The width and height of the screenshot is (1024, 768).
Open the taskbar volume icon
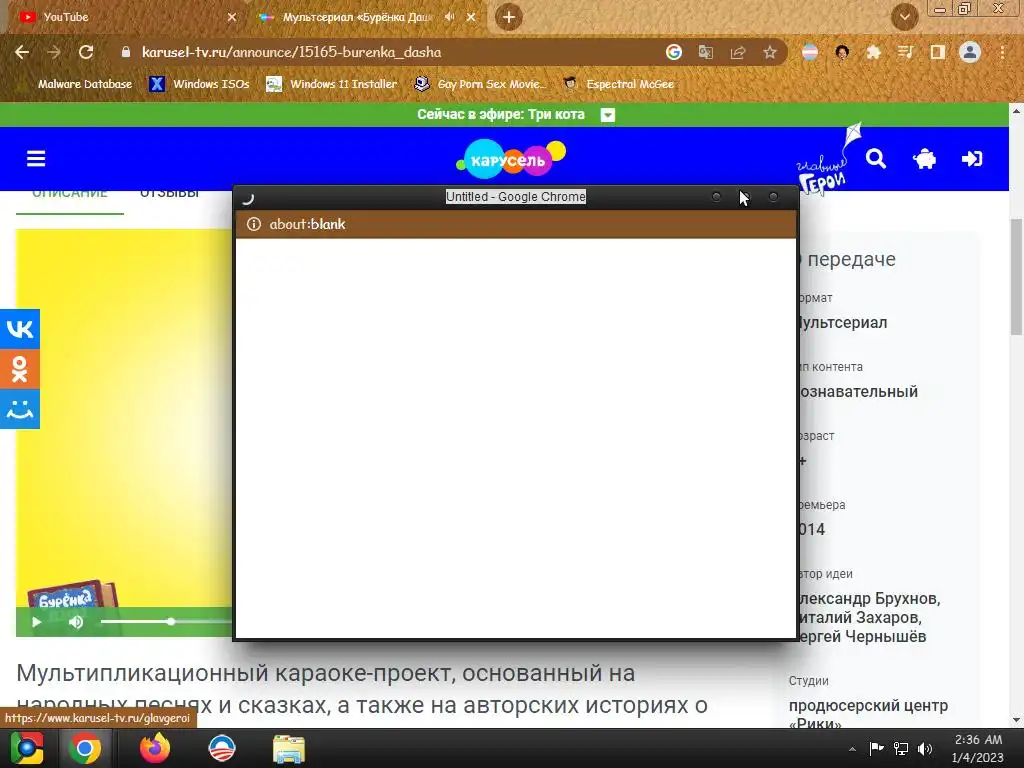(x=925, y=748)
